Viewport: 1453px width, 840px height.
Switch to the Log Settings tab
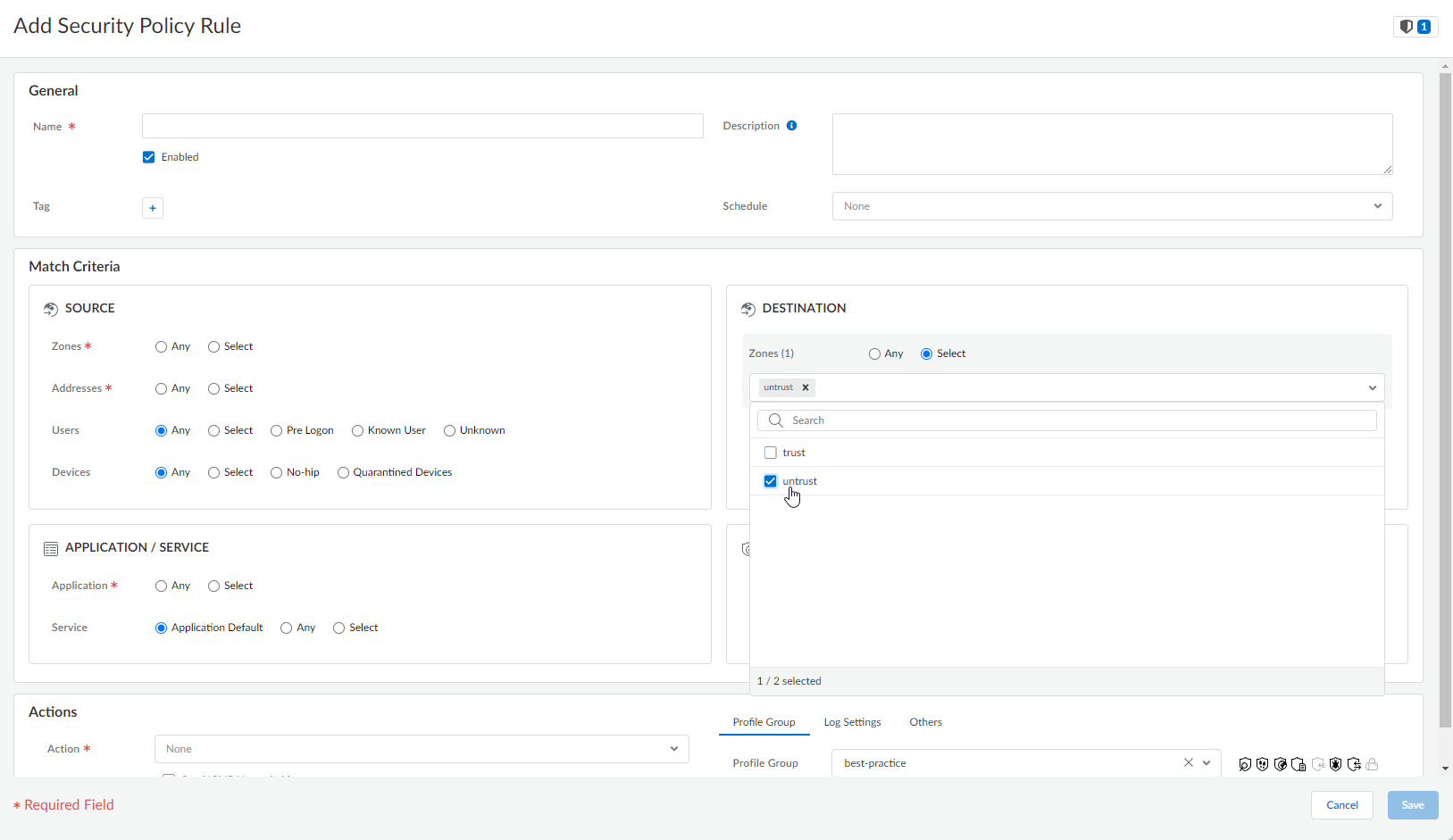pyautogui.click(x=852, y=722)
